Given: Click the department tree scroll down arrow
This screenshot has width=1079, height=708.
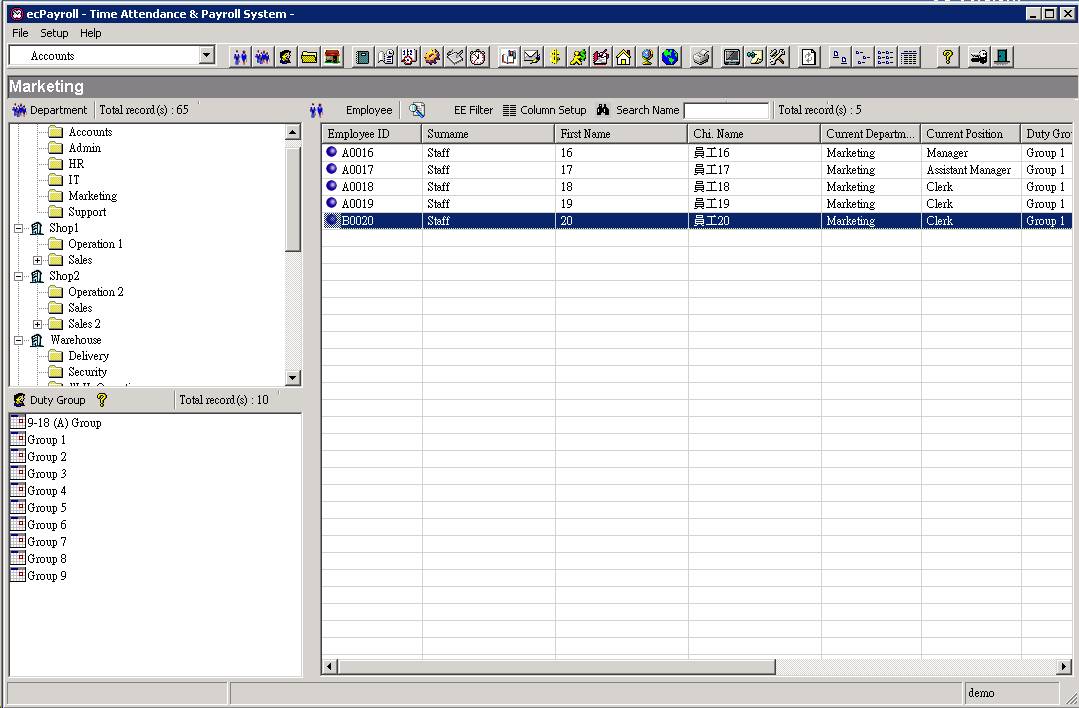Looking at the screenshot, I should 293,378.
